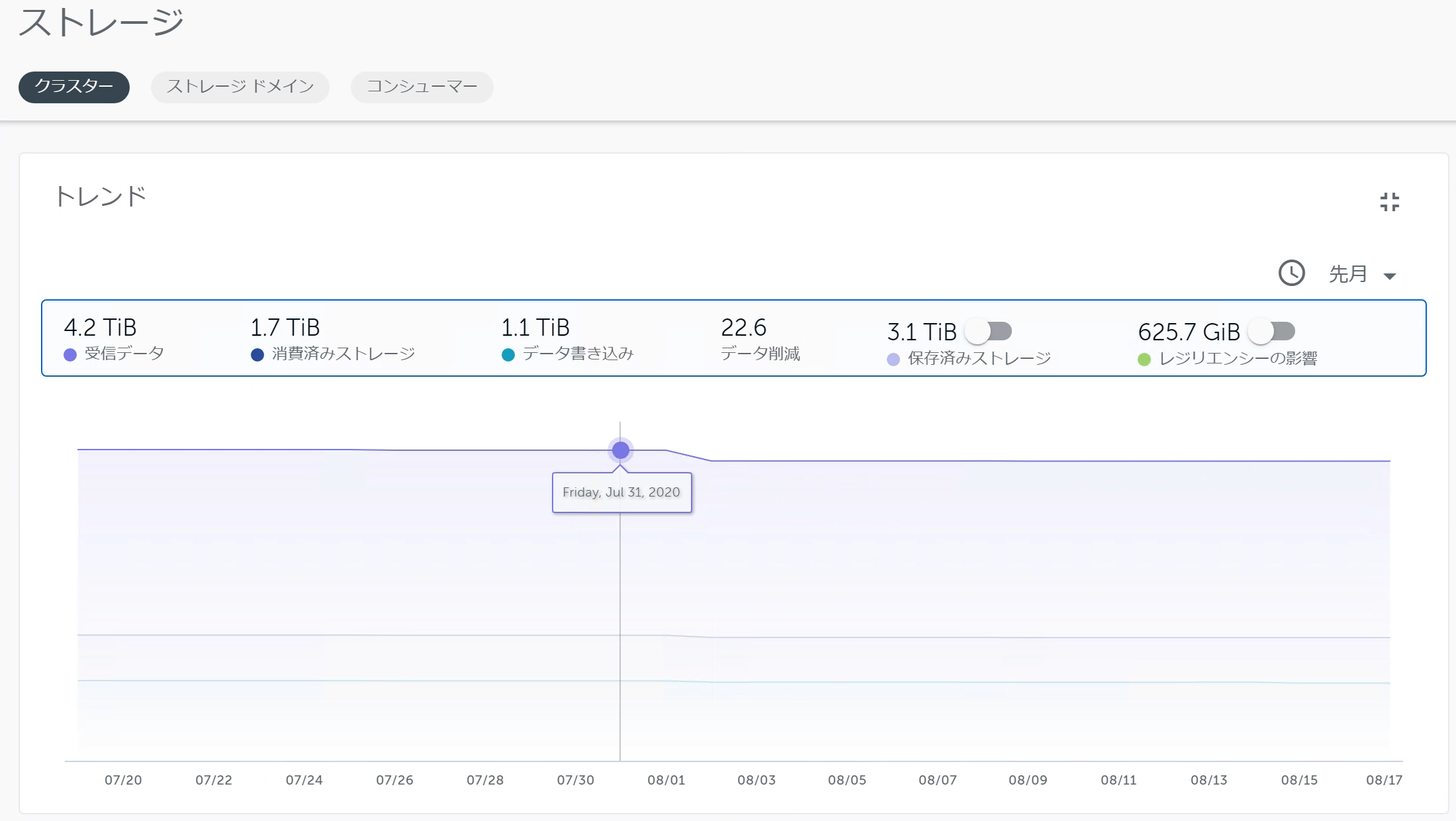Screen dimensions: 1456x821
Task: Switch to the ストレージ ドメイン tab
Action: point(240,87)
